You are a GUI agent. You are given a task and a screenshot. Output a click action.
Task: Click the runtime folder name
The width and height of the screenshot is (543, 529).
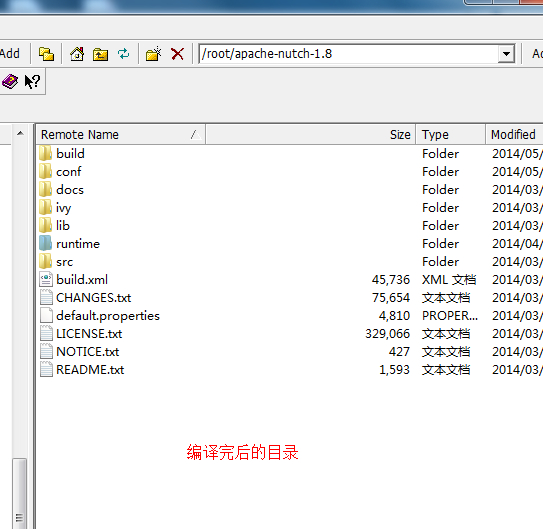pos(78,244)
